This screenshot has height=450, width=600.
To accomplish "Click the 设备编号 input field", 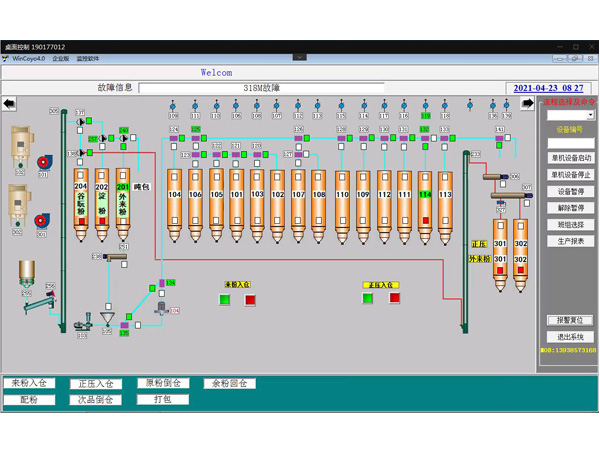I will tap(570, 143).
